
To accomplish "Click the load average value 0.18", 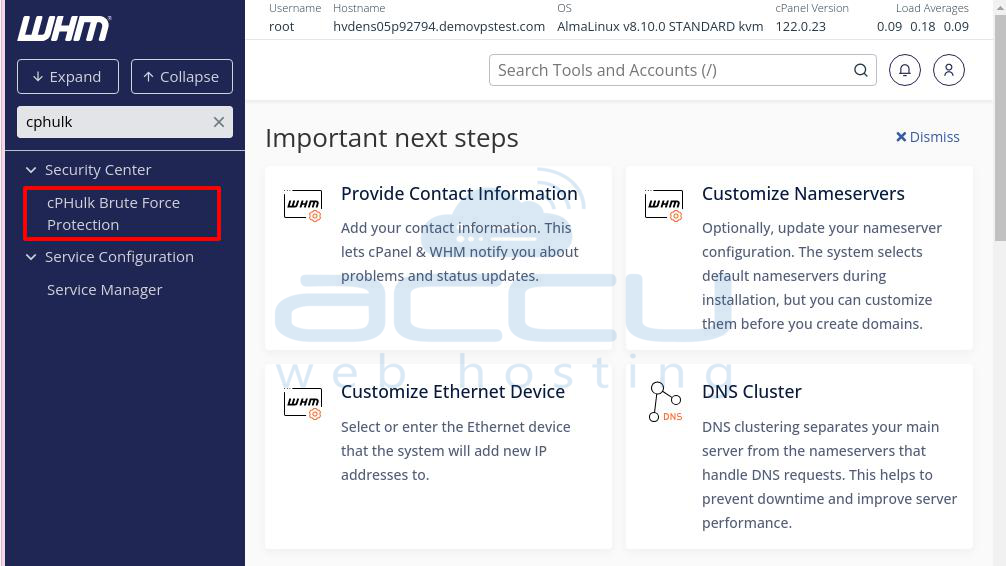I will coord(923,27).
